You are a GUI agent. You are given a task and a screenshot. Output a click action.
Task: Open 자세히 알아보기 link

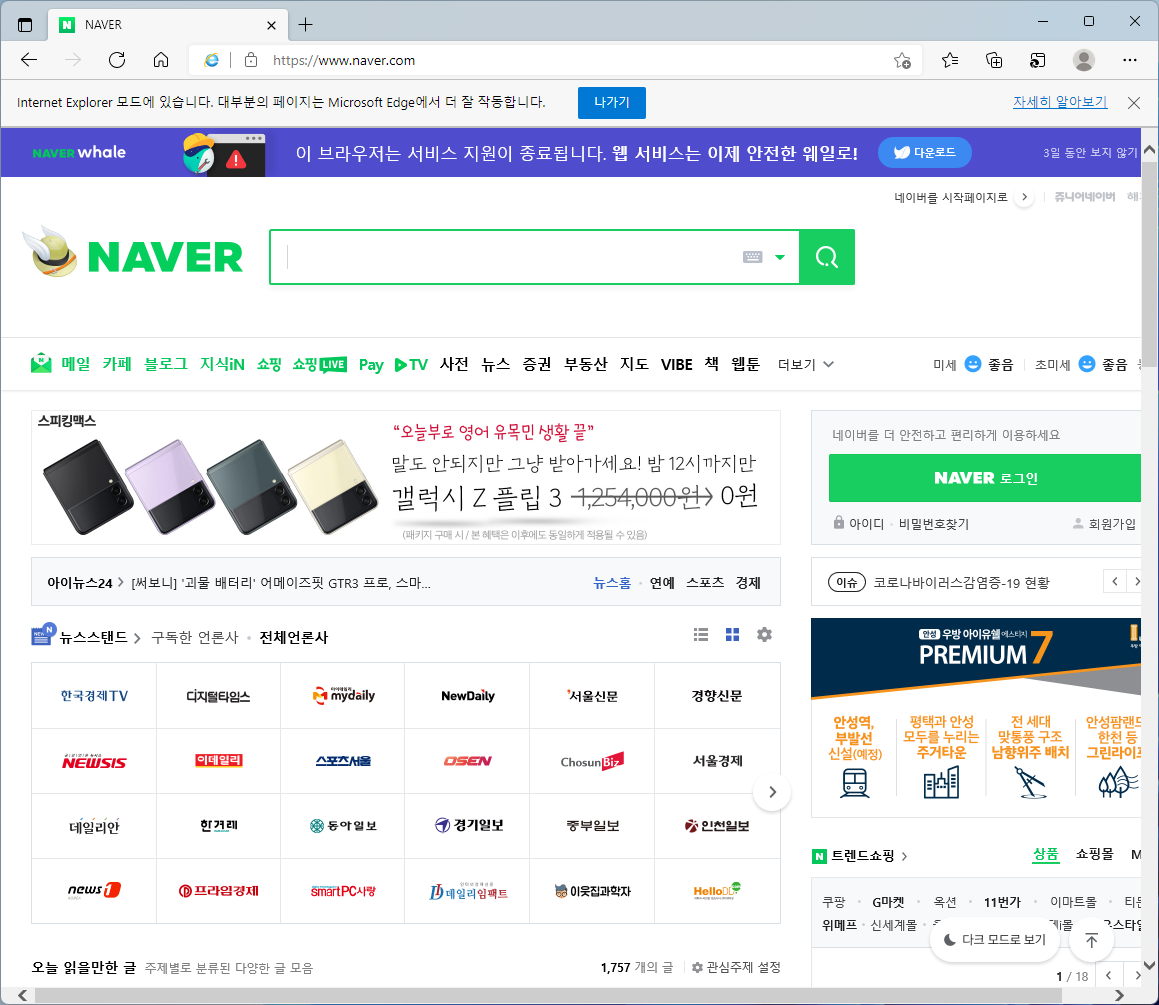tap(1060, 102)
